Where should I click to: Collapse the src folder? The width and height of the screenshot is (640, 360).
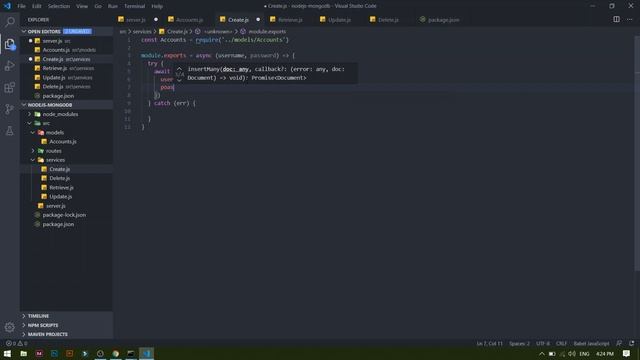[x=67, y=123]
